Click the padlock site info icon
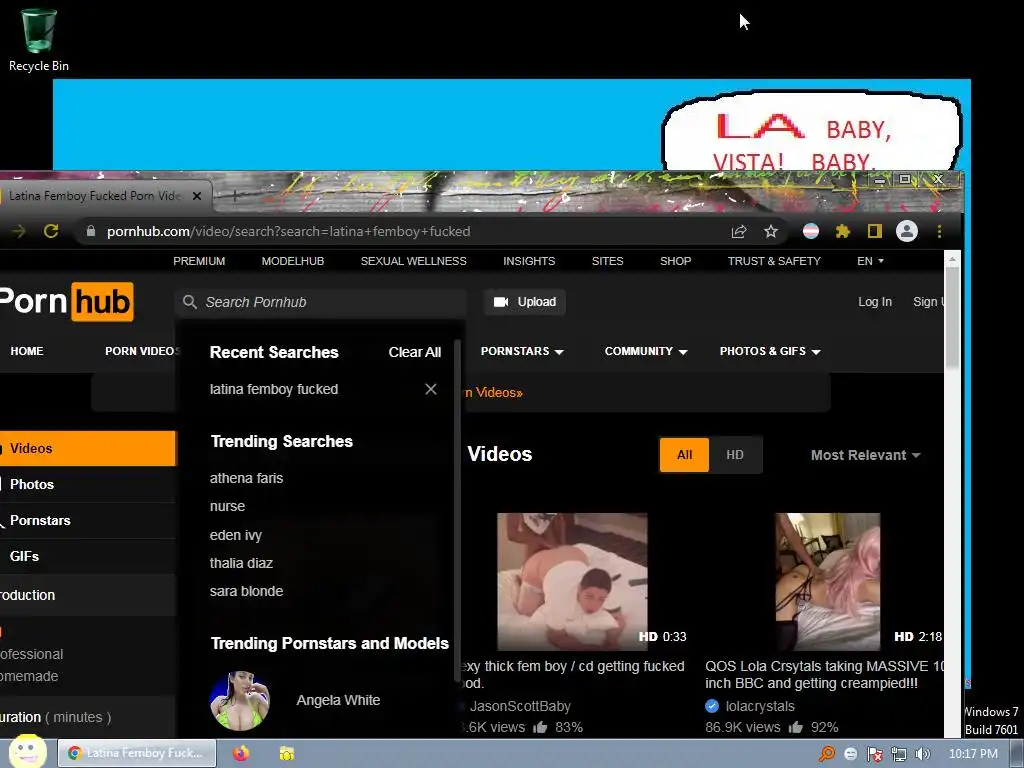Screen dimensions: 1024x768 tap(91, 231)
